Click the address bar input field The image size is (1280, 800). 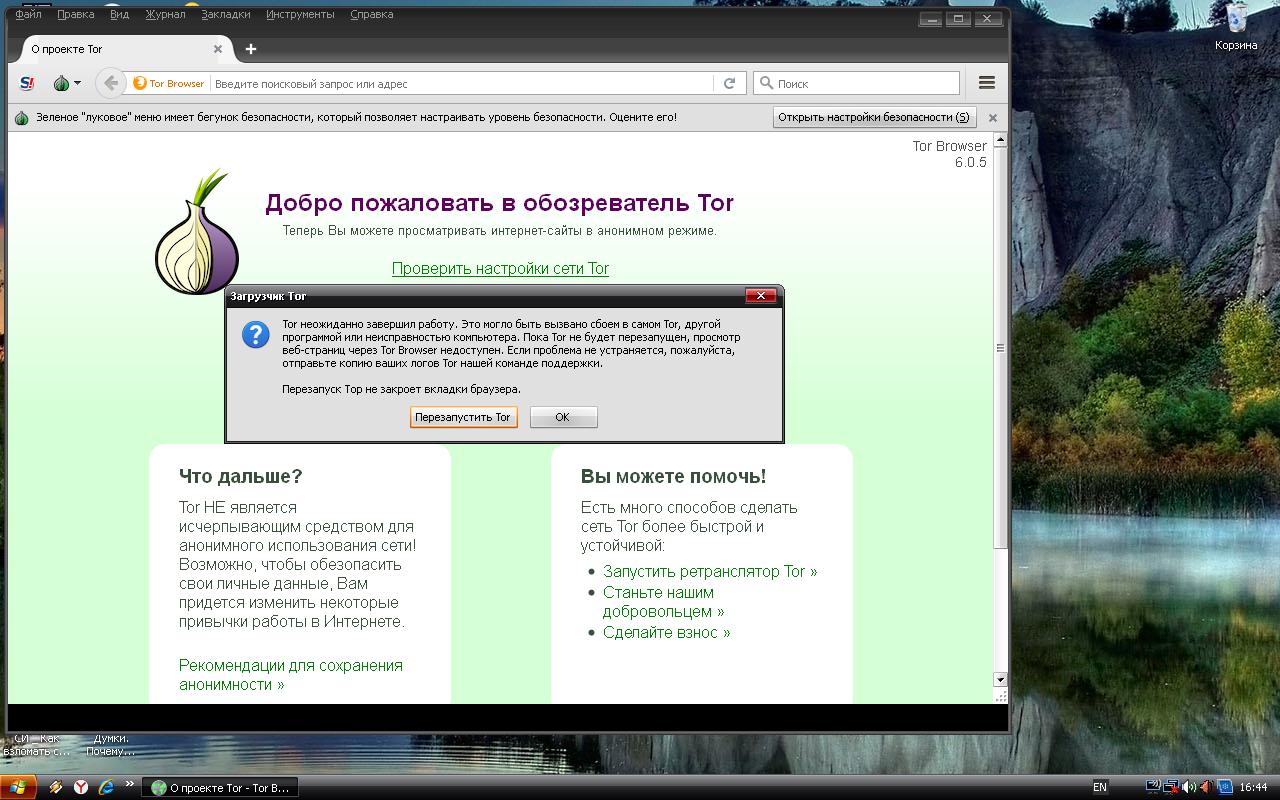point(462,84)
